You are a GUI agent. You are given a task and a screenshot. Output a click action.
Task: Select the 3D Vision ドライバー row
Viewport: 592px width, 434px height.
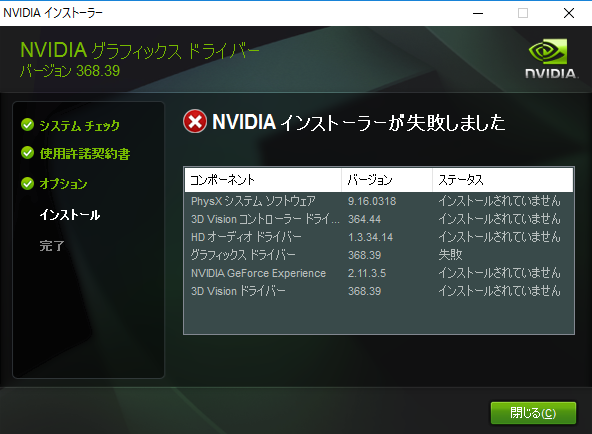click(x=379, y=291)
